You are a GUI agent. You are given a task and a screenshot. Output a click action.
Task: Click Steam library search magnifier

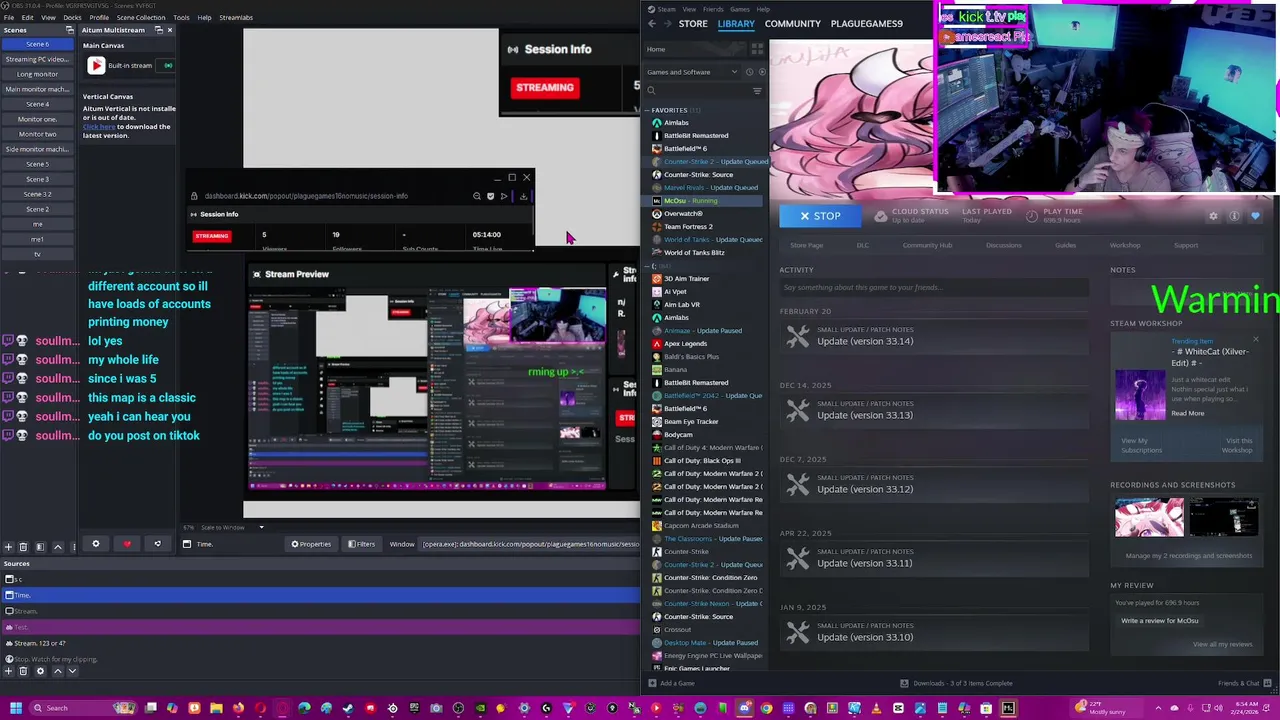pyautogui.click(x=651, y=91)
